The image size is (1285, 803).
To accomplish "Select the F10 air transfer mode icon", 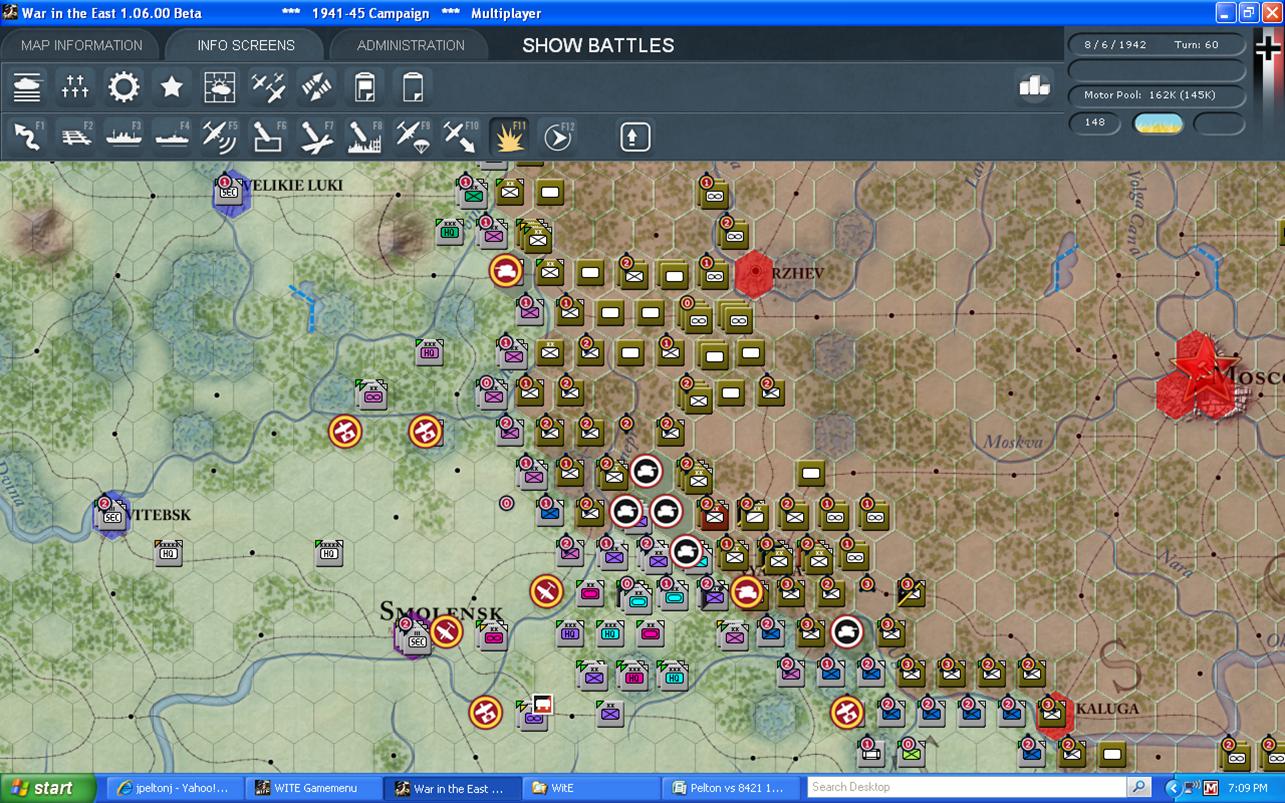I will tap(460, 136).
